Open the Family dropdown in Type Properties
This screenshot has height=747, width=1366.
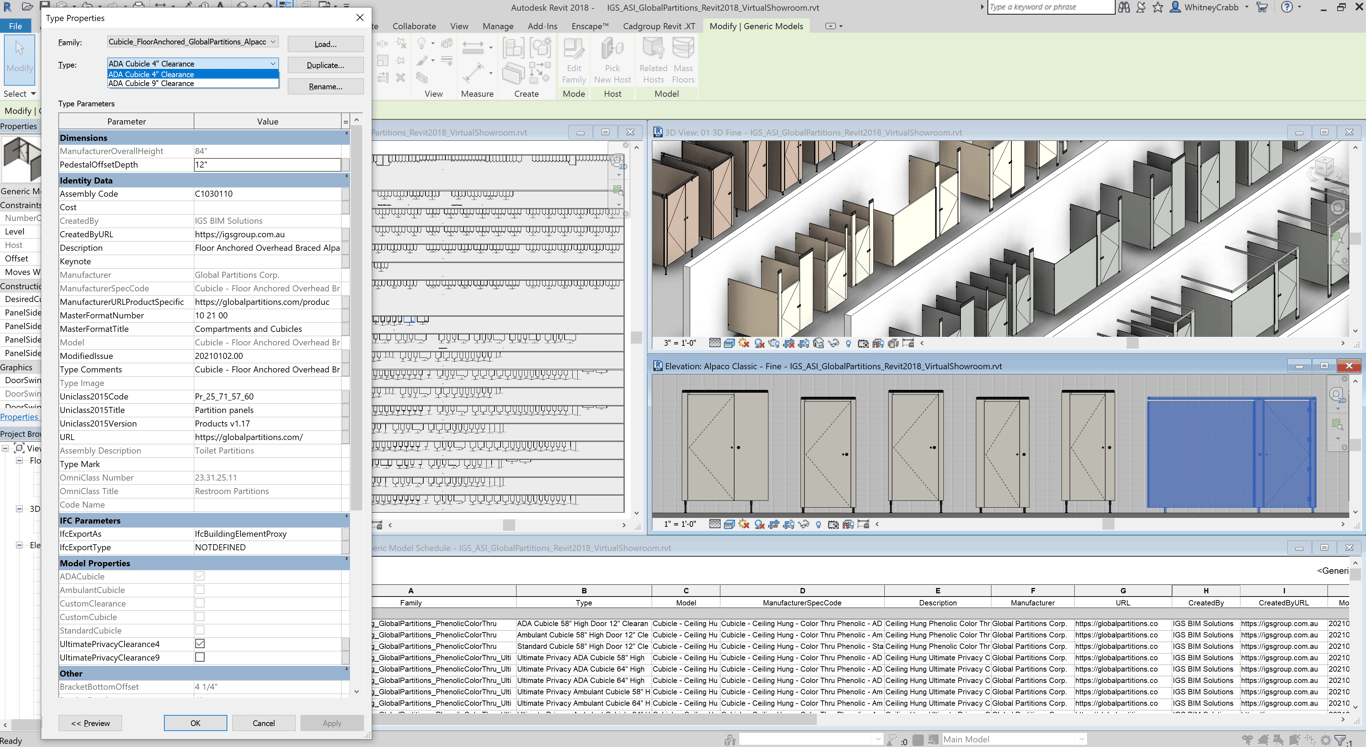click(272, 42)
